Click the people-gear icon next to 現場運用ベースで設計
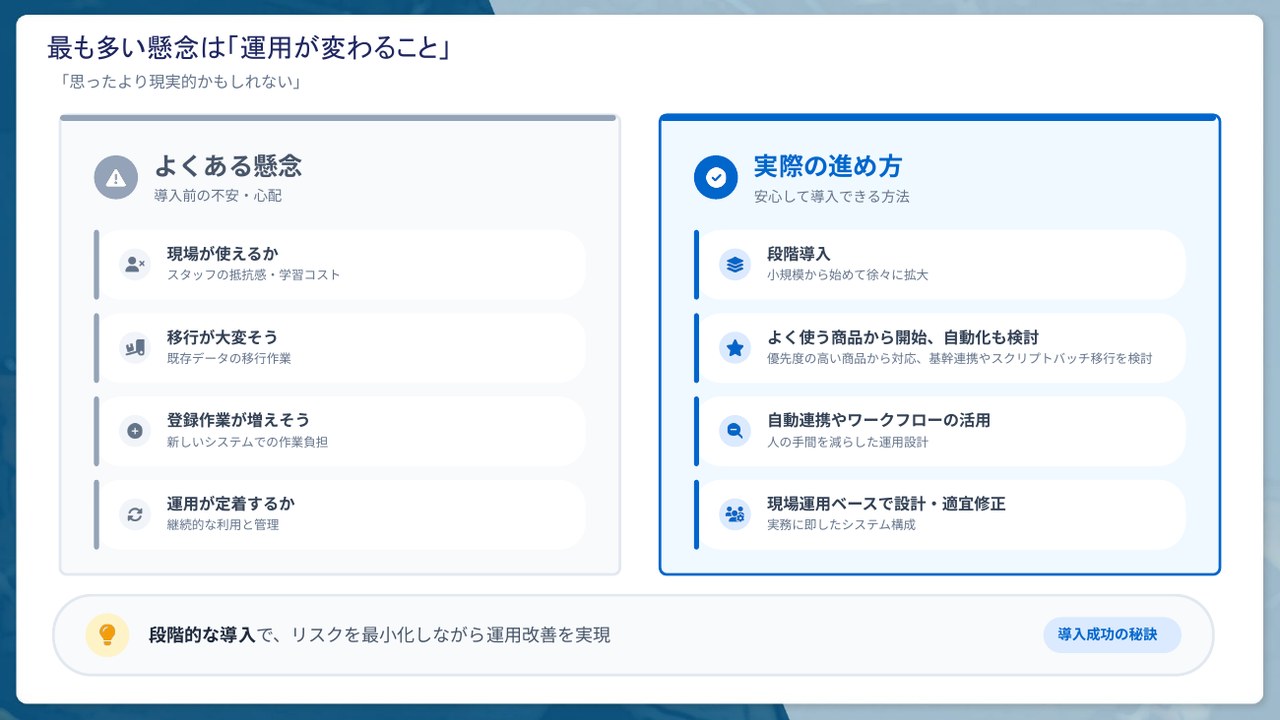The image size is (1280, 720). (x=735, y=514)
